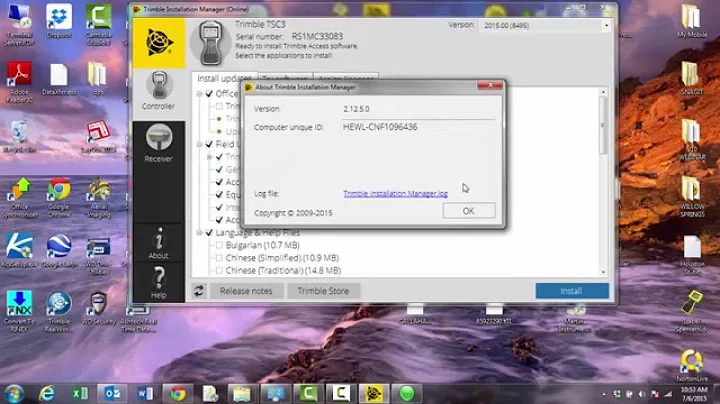Click the Dropbox desktop icon

(59, 22)
